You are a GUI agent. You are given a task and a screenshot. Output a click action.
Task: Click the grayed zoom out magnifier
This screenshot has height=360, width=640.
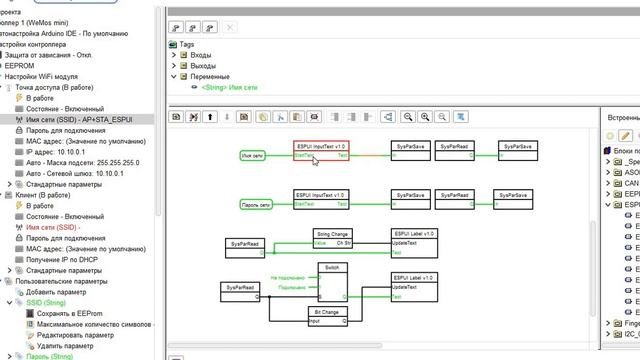click(442, 117)
